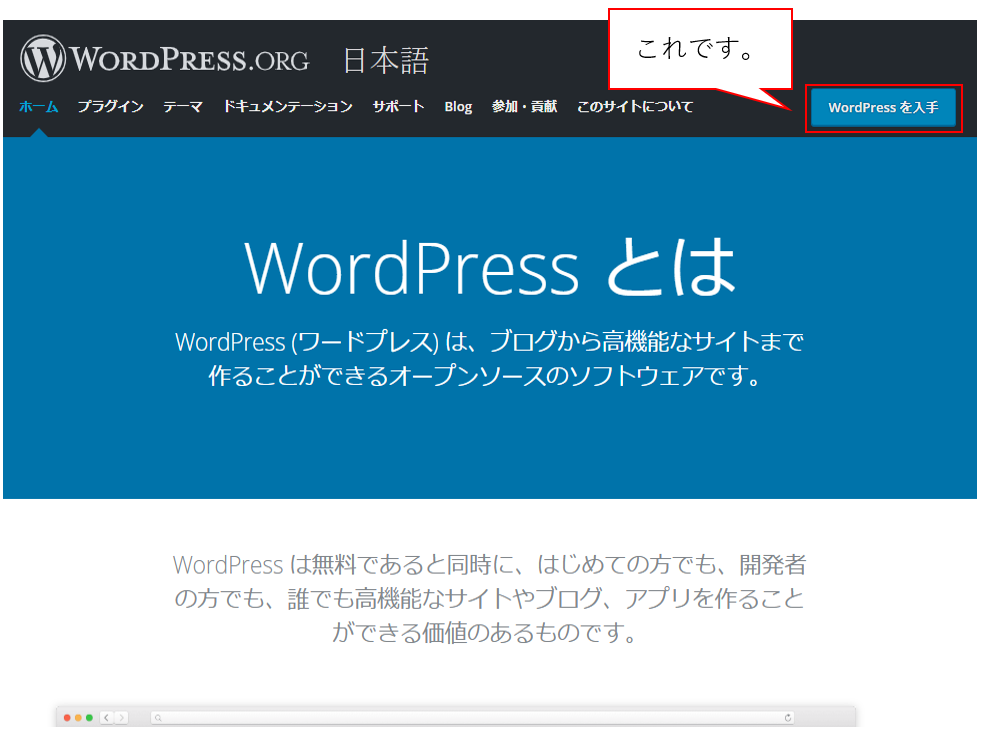Open the ホーム menu item
The height and width of the screenshot is (733, 981).
(x=39, y=107)
